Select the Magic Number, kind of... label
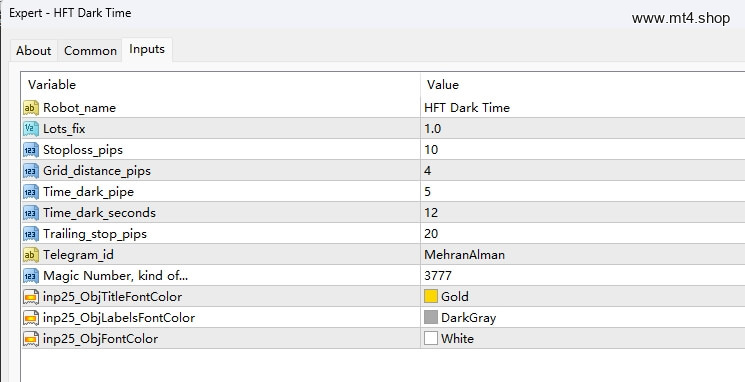The image size is (745, 382). click(115, 276)
